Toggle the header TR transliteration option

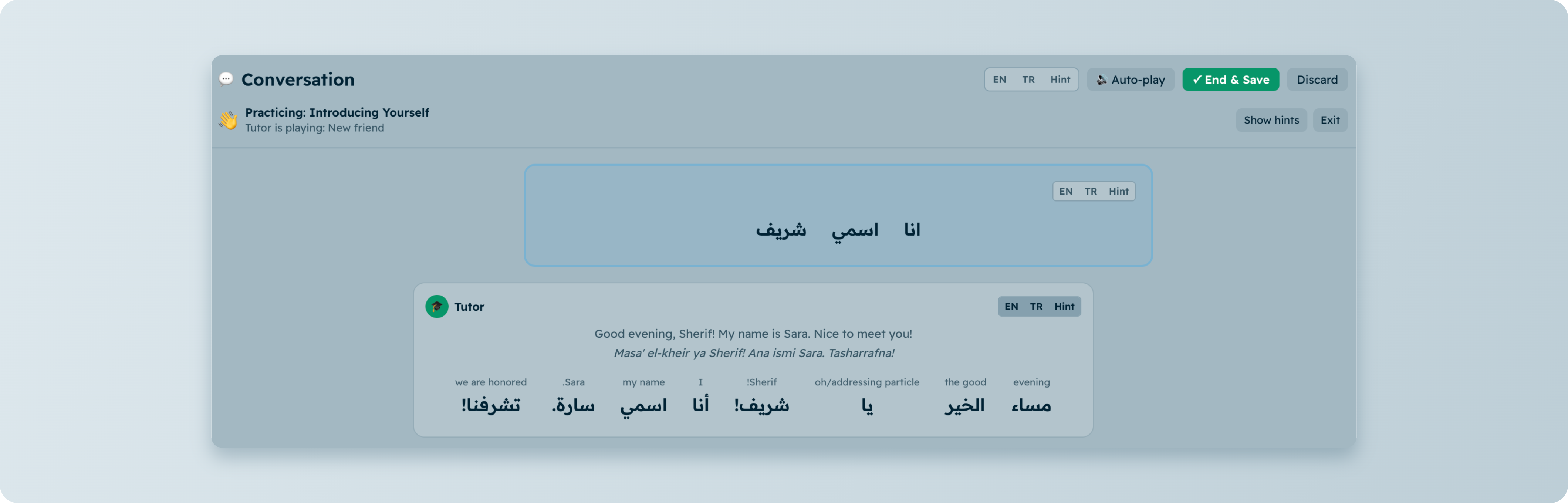tap(1028, 80)
